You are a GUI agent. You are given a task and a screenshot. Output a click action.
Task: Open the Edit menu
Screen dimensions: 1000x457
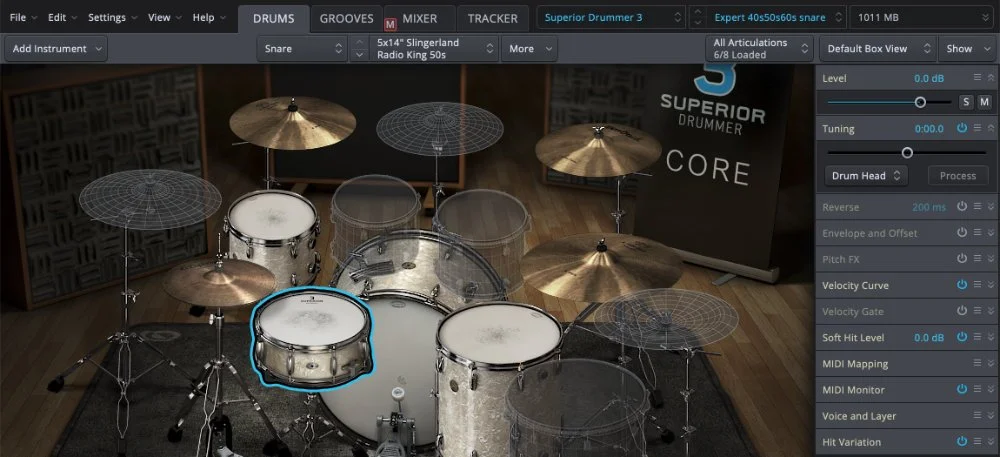[62, 18]
